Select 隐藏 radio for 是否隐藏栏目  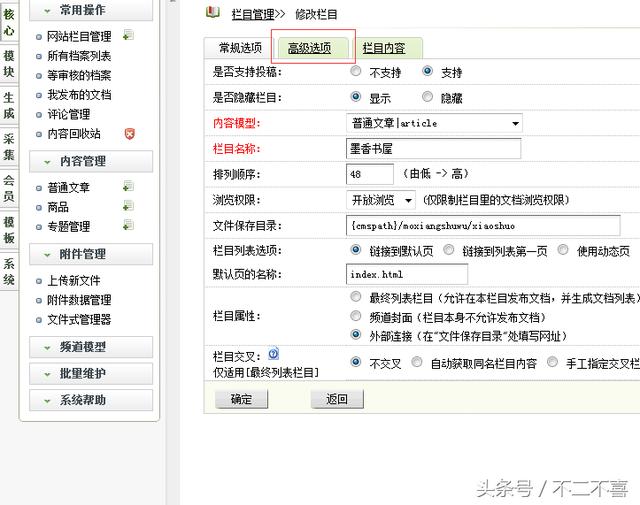[x=427, y=97]
